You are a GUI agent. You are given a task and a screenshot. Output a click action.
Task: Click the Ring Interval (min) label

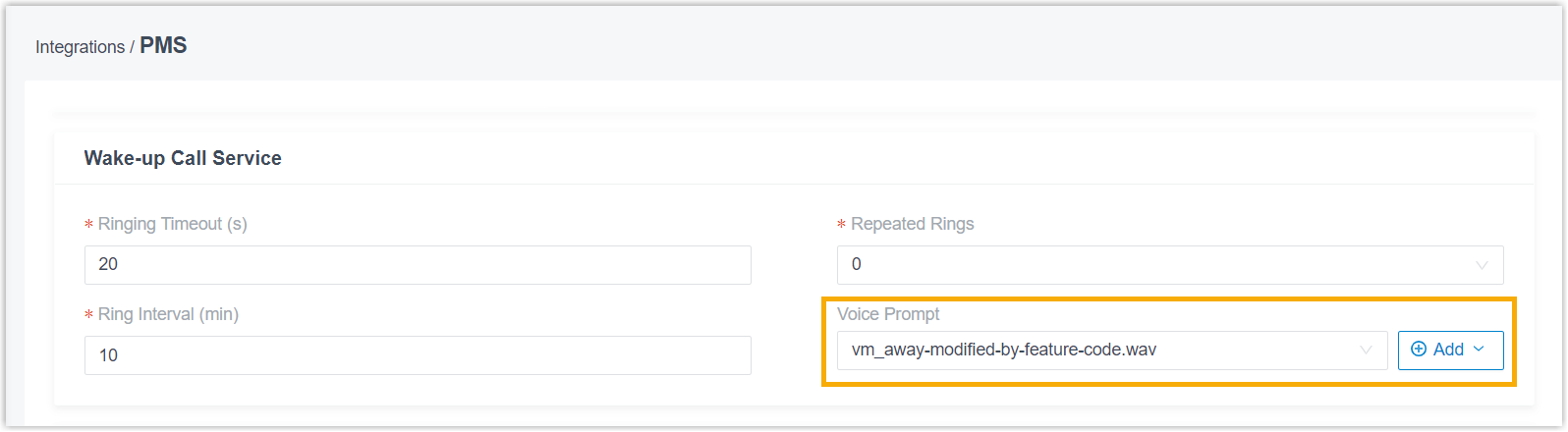click(168, 314)
